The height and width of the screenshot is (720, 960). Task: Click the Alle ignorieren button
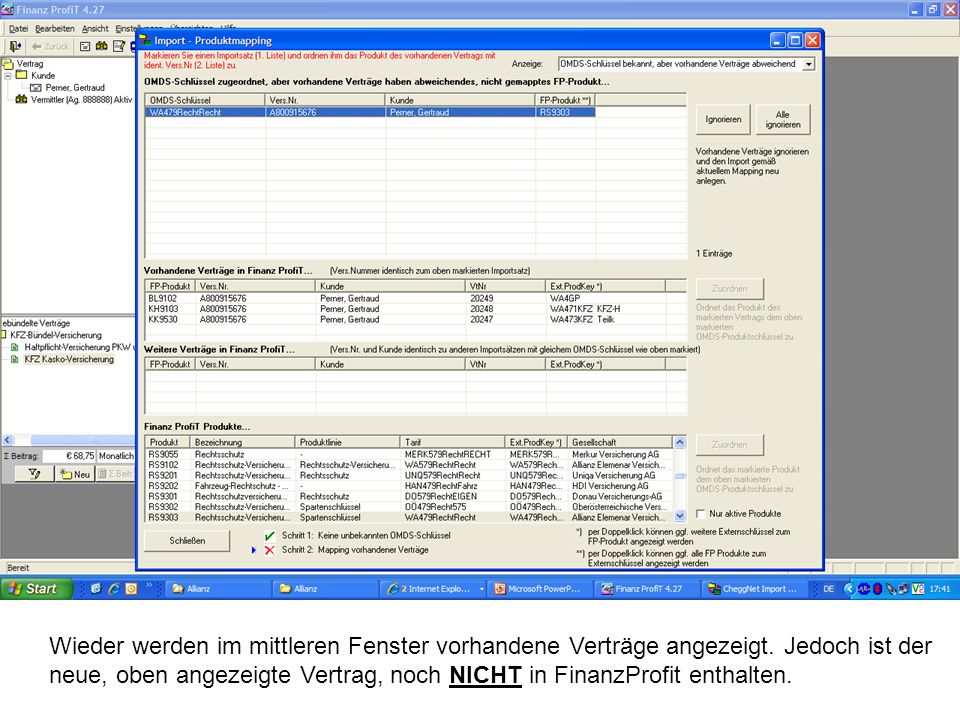coord(782,119)
